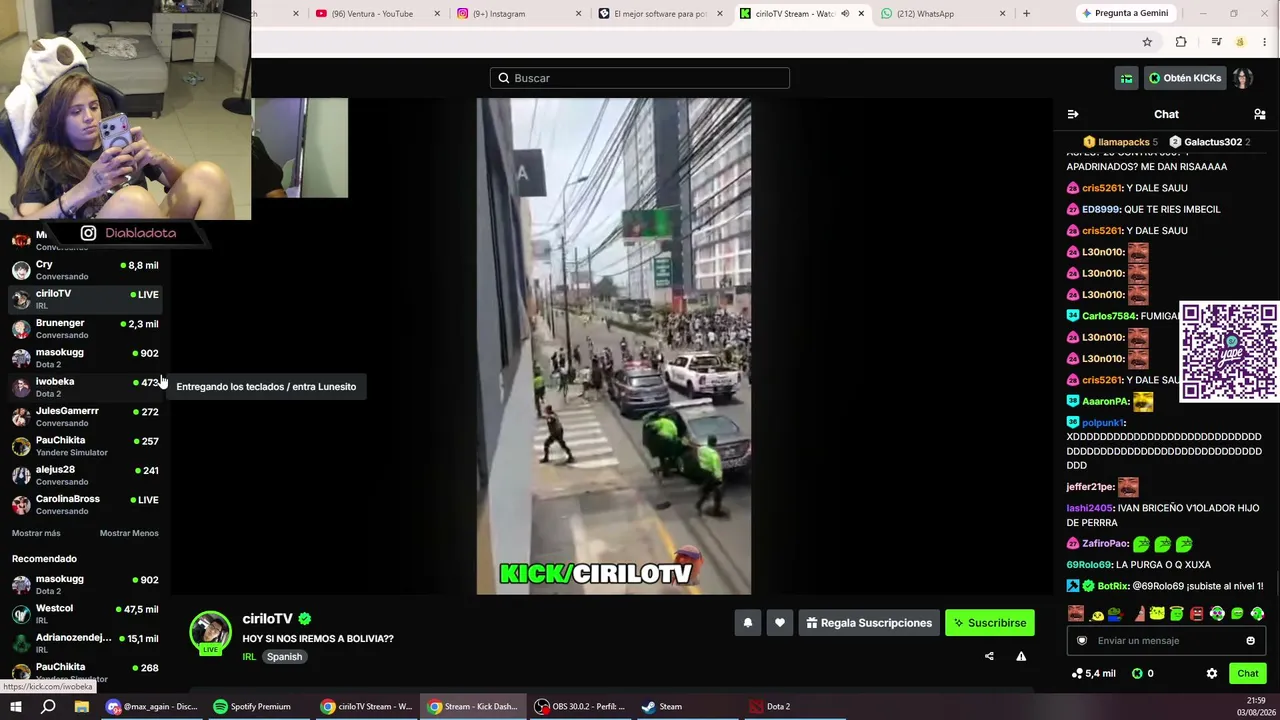Screen dimensions: 1280x720
Task: Close the ciriloTV Stream tab
Action: click(861, 14)
